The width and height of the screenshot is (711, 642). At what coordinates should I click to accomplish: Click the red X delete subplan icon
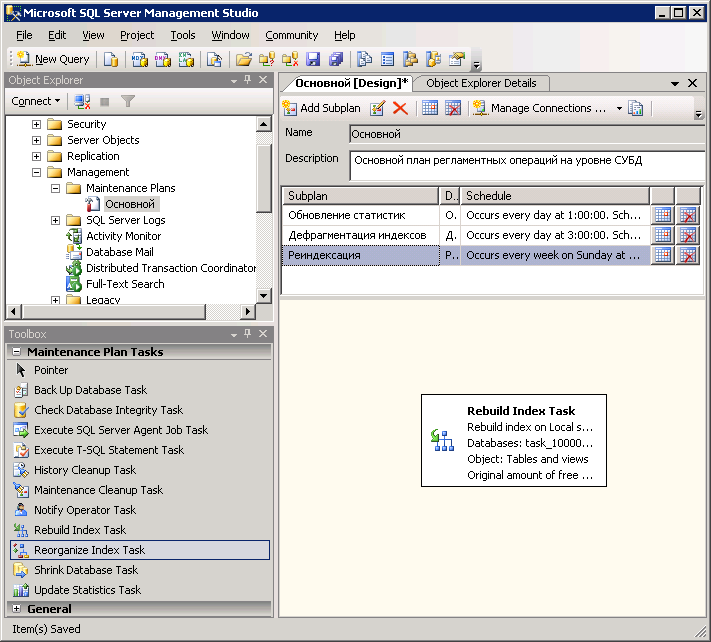(400, 108)
